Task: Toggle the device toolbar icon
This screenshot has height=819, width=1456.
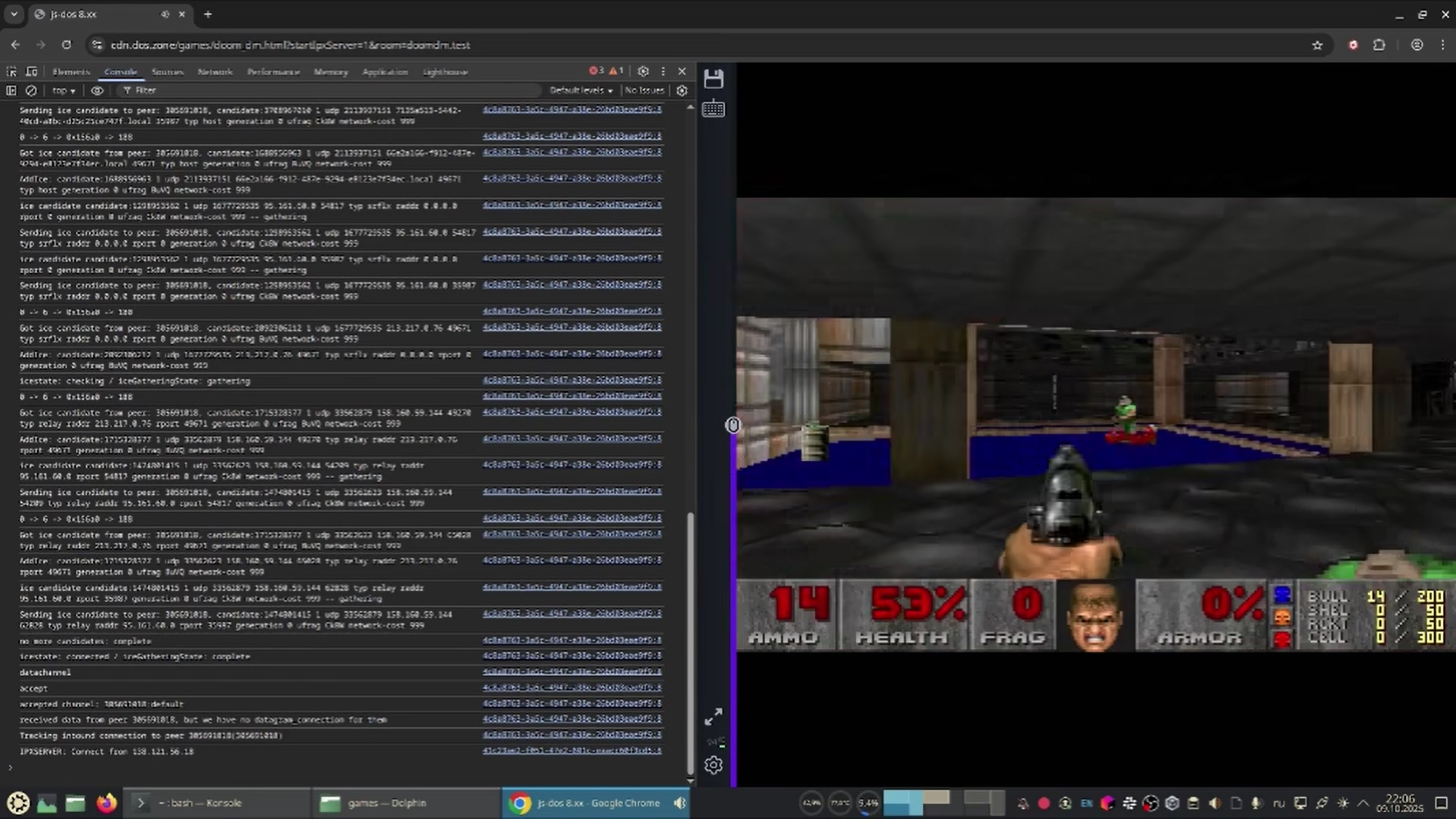Action: [x=32, y=71]
